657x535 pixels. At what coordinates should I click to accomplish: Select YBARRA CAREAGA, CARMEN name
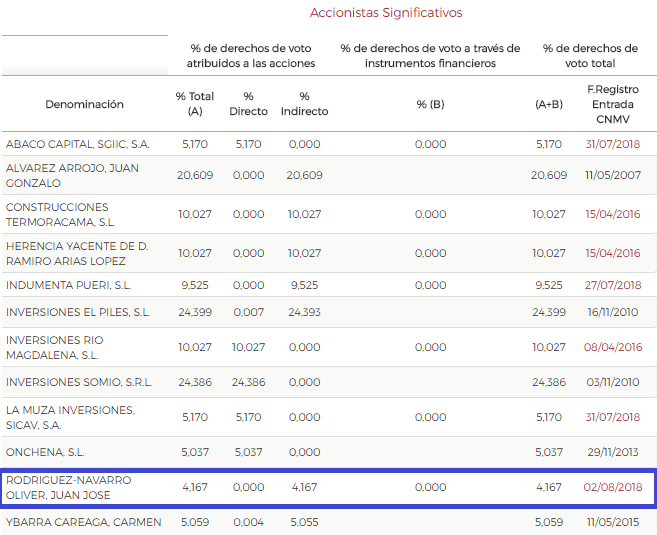[83, 522]
